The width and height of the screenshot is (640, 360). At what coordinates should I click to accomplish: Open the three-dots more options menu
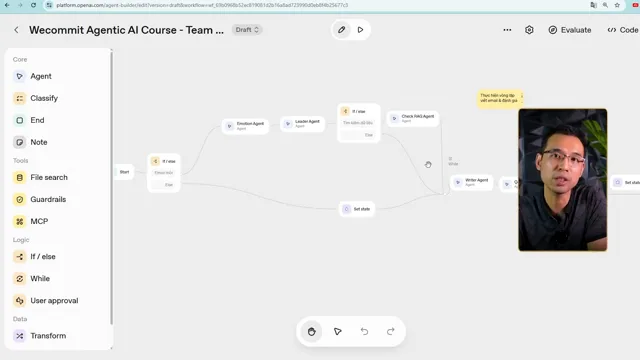coord(507,30)
